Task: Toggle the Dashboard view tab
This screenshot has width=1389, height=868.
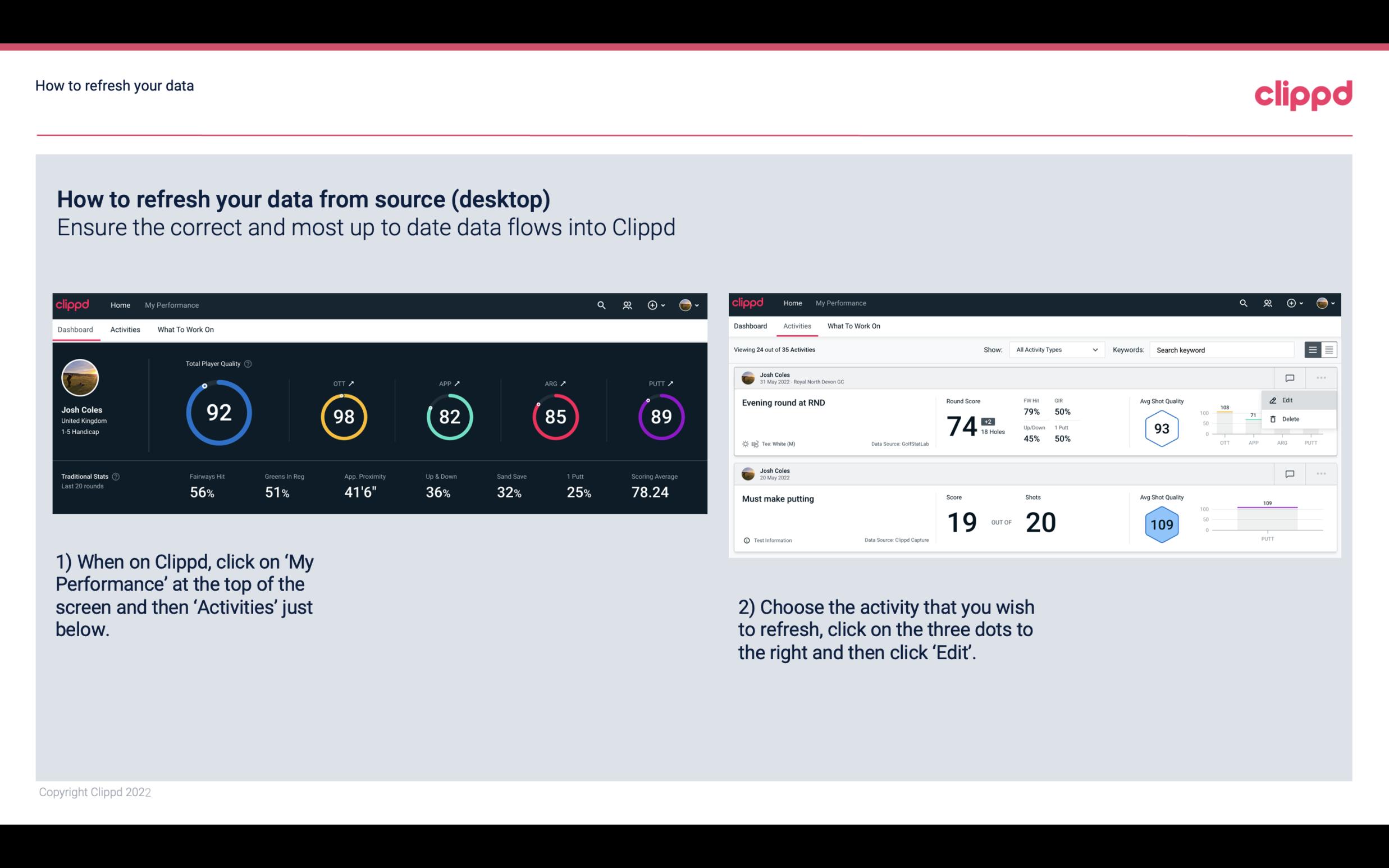Action: coord(75,329)
